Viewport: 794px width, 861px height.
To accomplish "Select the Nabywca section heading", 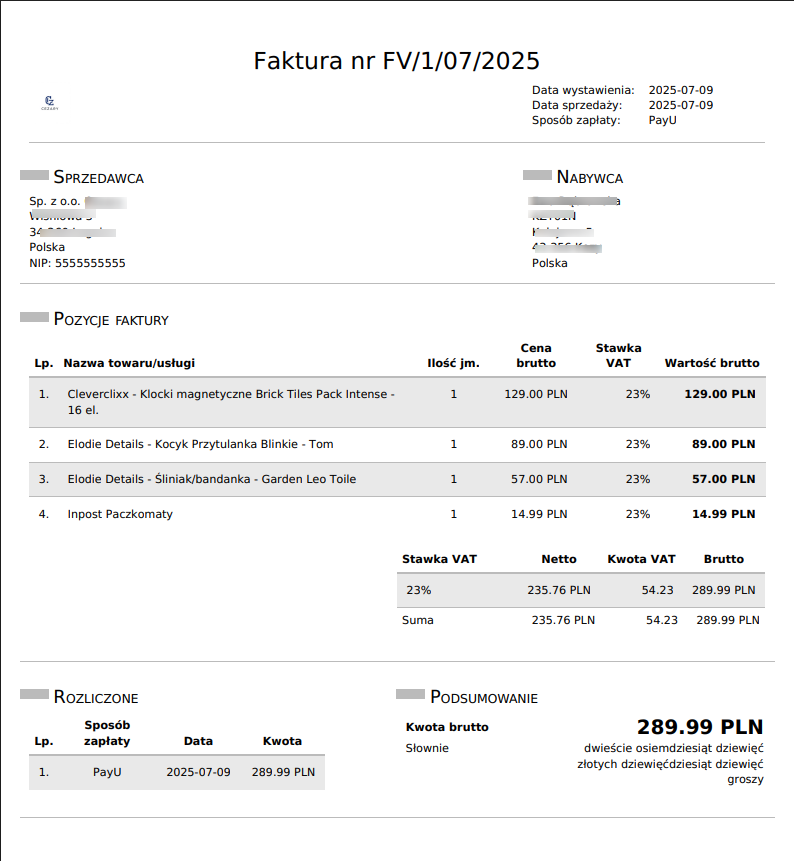I will [589, 178].
